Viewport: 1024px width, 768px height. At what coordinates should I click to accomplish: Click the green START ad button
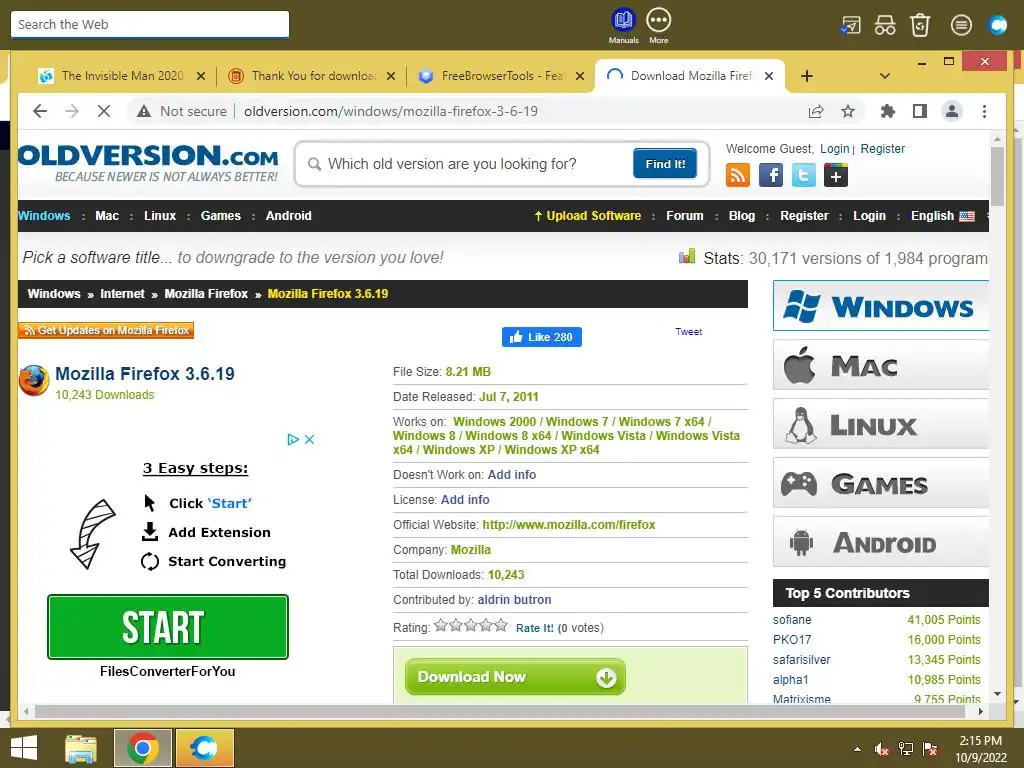coord(168,627)
